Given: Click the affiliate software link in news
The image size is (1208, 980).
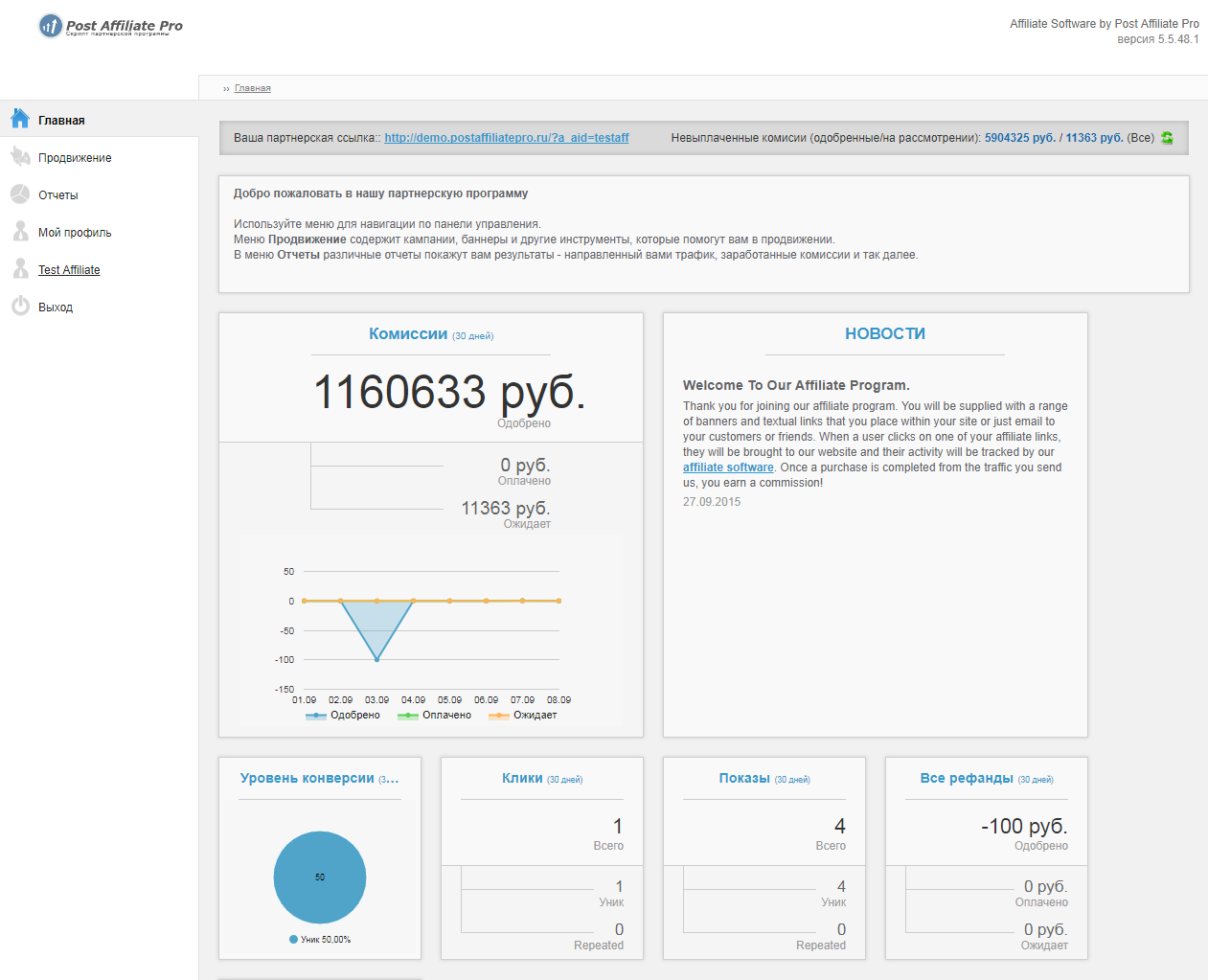Looking at the screenshot, I should click(726, 467).
